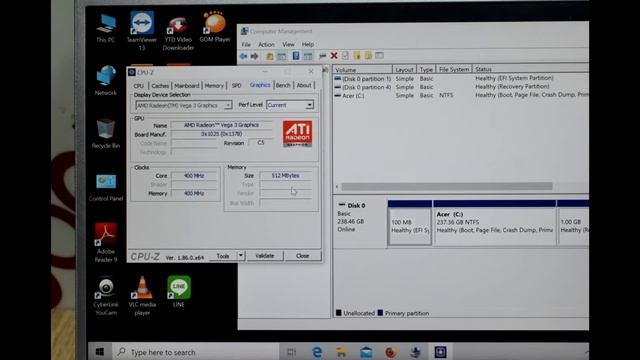Viewport: 640px width, 360px height.
Task: Click the Up one level folder toolbar icon
Action: pyautogui.click(x=269, y=56)
